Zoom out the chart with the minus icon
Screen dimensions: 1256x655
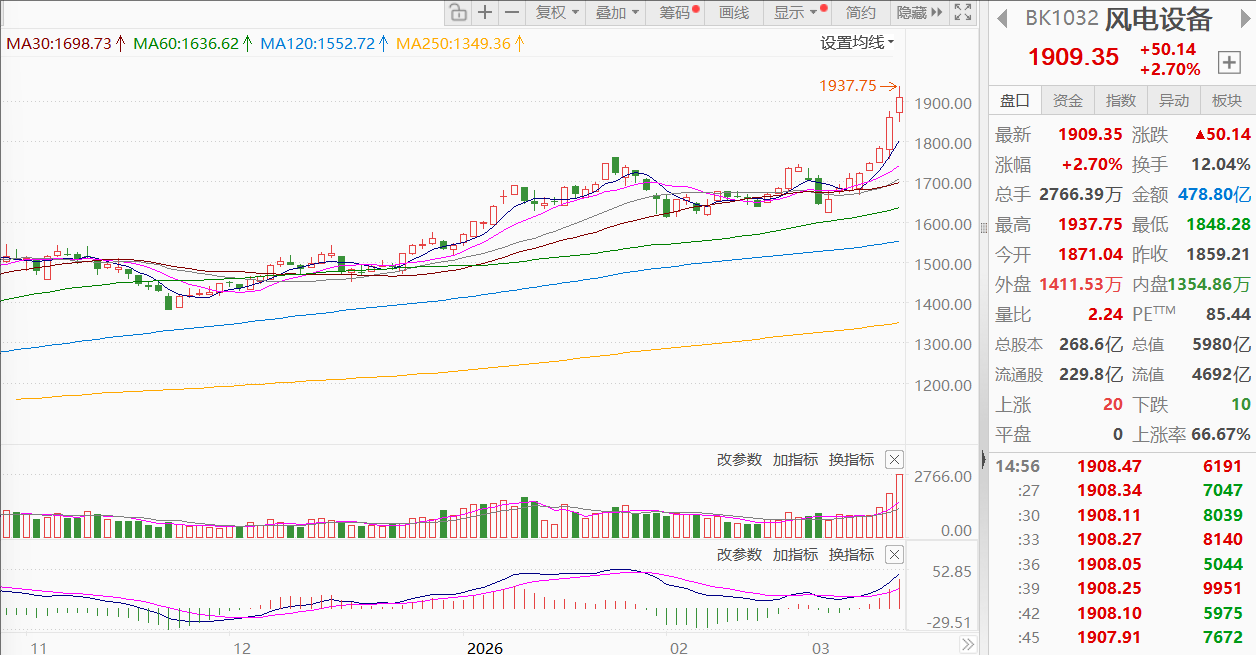tap(512, 13)
